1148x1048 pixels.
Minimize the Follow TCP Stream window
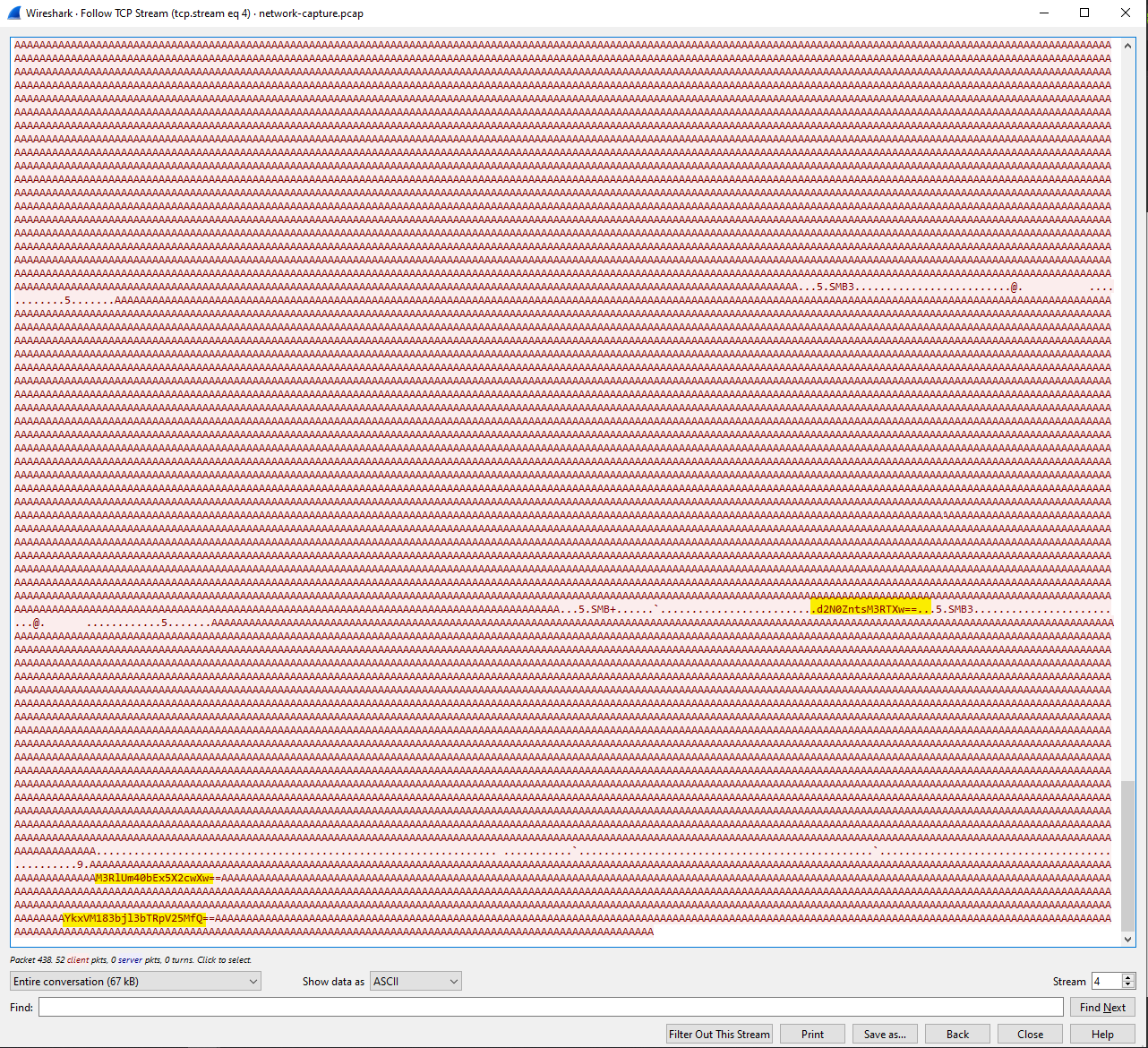1043,13
